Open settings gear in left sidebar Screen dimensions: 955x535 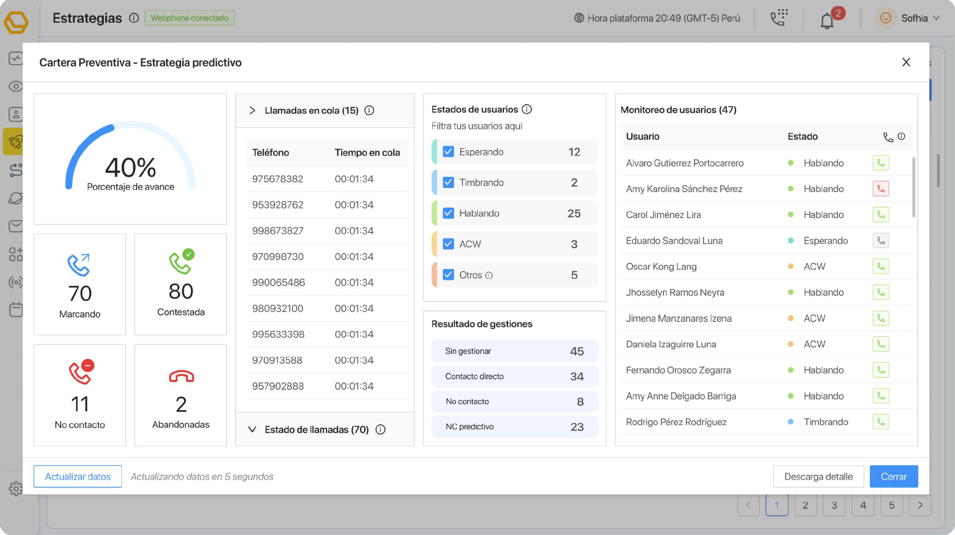16,489
